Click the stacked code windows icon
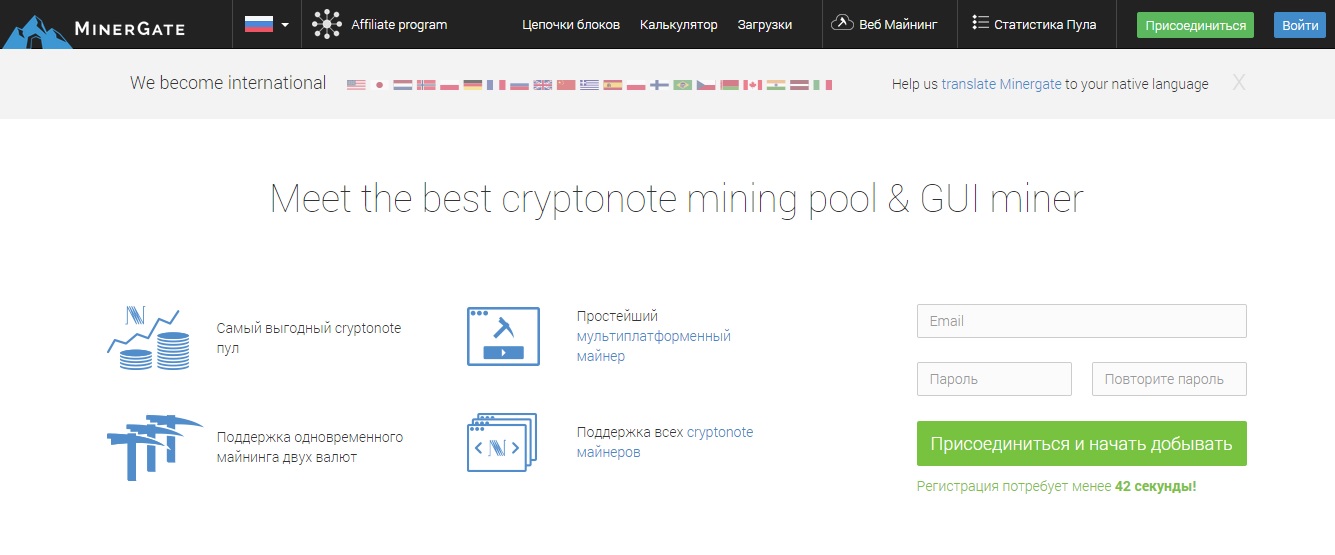This screenshot has height=555, width=1335. point(502,442)
